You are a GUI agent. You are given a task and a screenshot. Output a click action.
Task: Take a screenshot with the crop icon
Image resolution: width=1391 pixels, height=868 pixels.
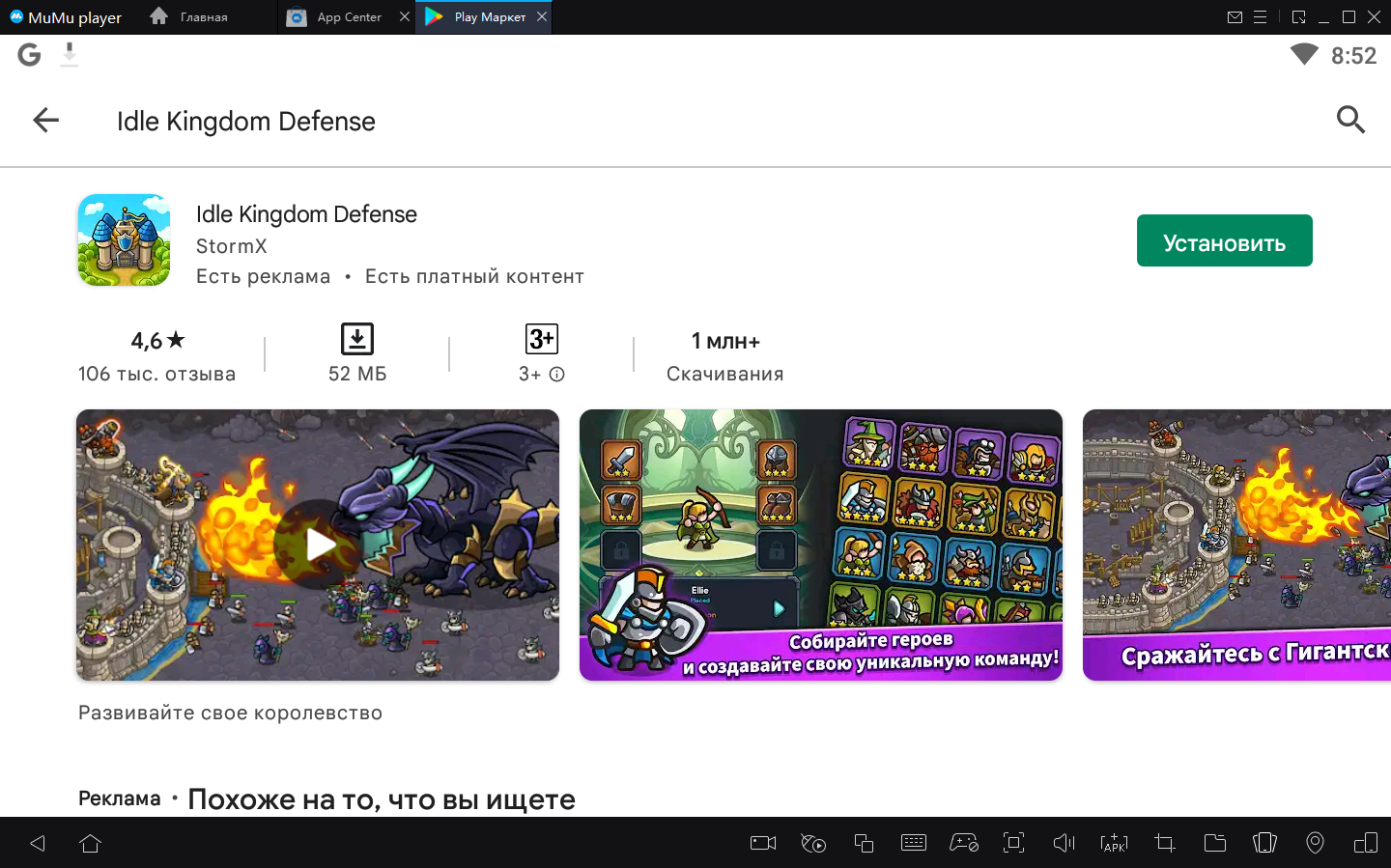point(1165,843)
